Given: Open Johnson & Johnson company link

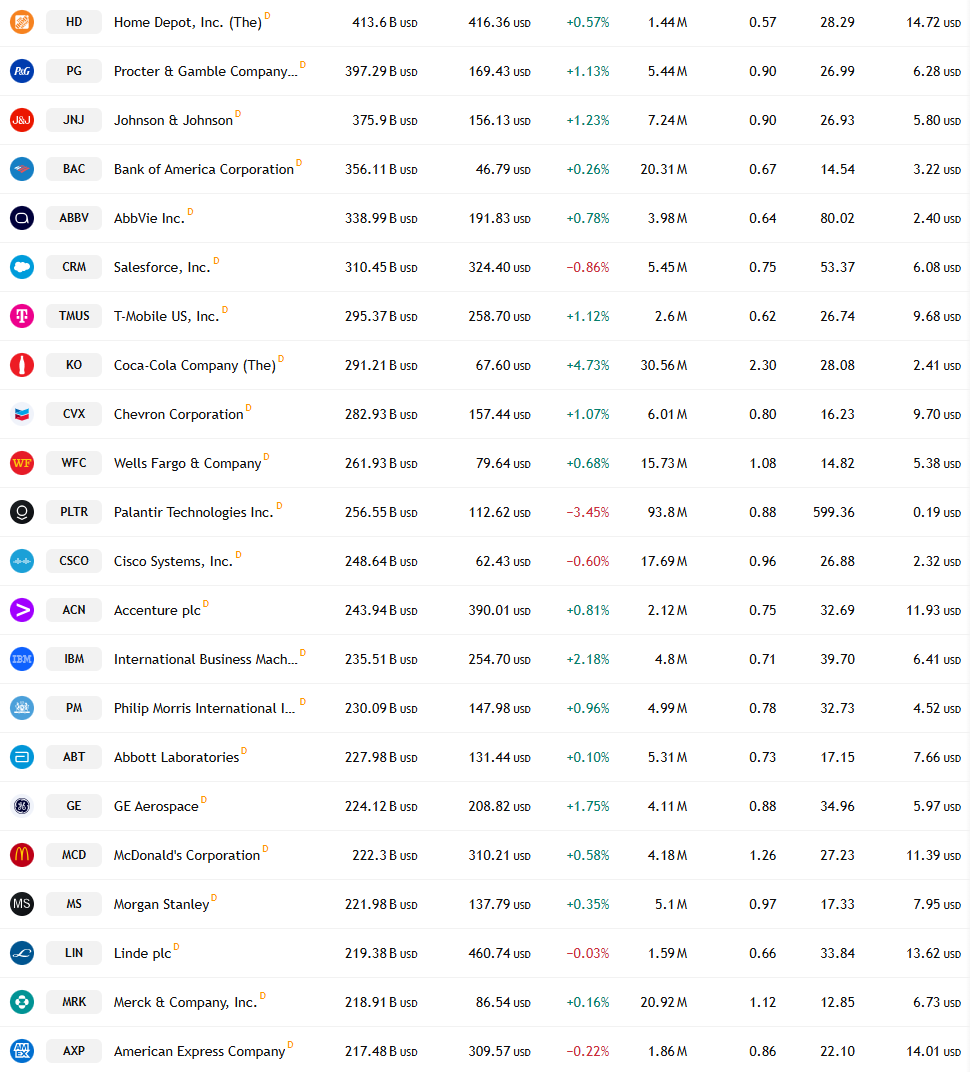Looking at the screenshot, I should [173, 120].
